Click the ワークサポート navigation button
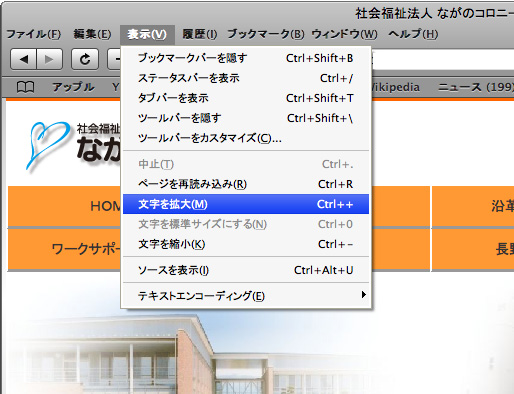 pos(65,249)
